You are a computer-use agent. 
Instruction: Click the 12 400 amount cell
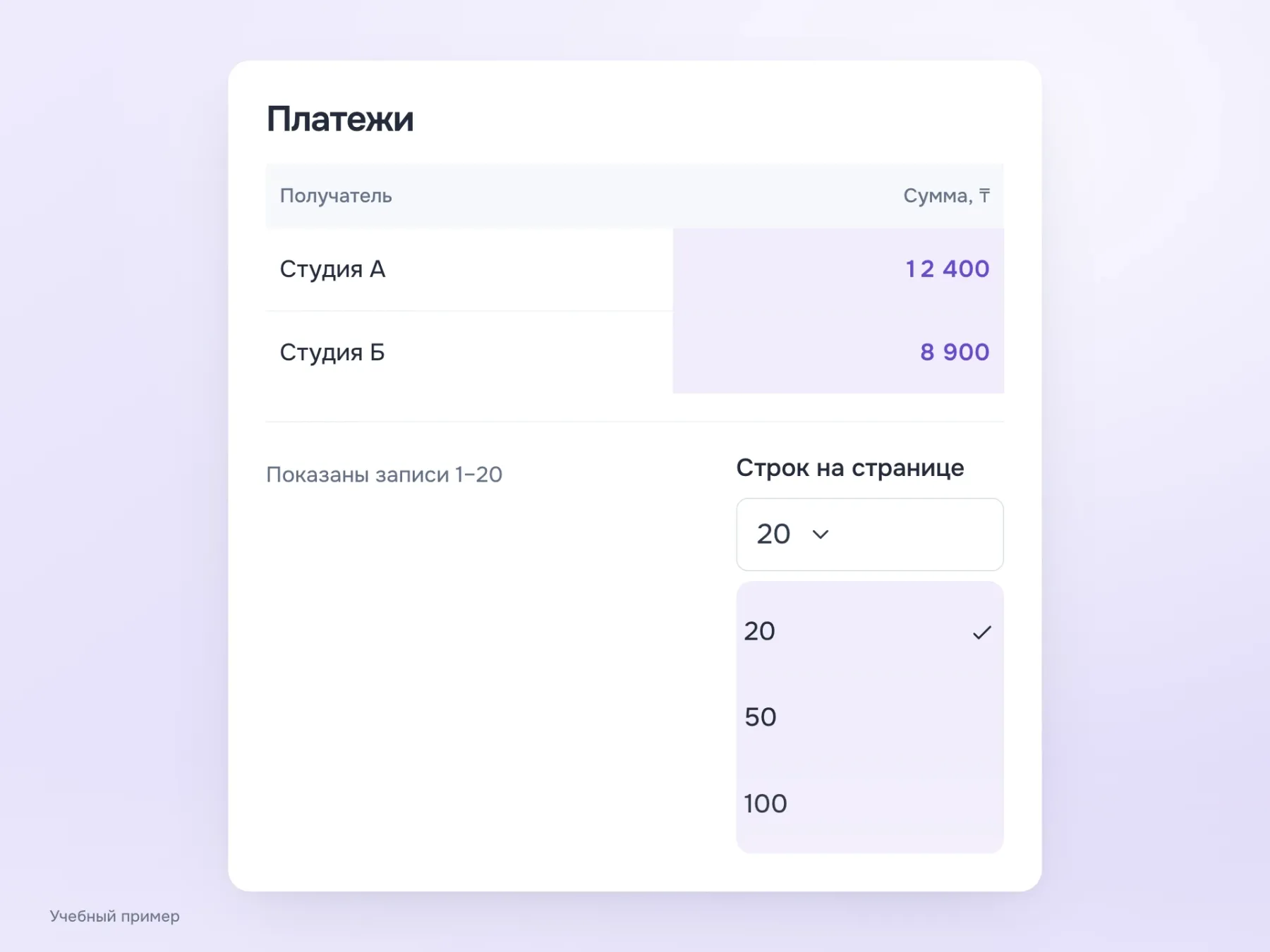coord(838,269)
